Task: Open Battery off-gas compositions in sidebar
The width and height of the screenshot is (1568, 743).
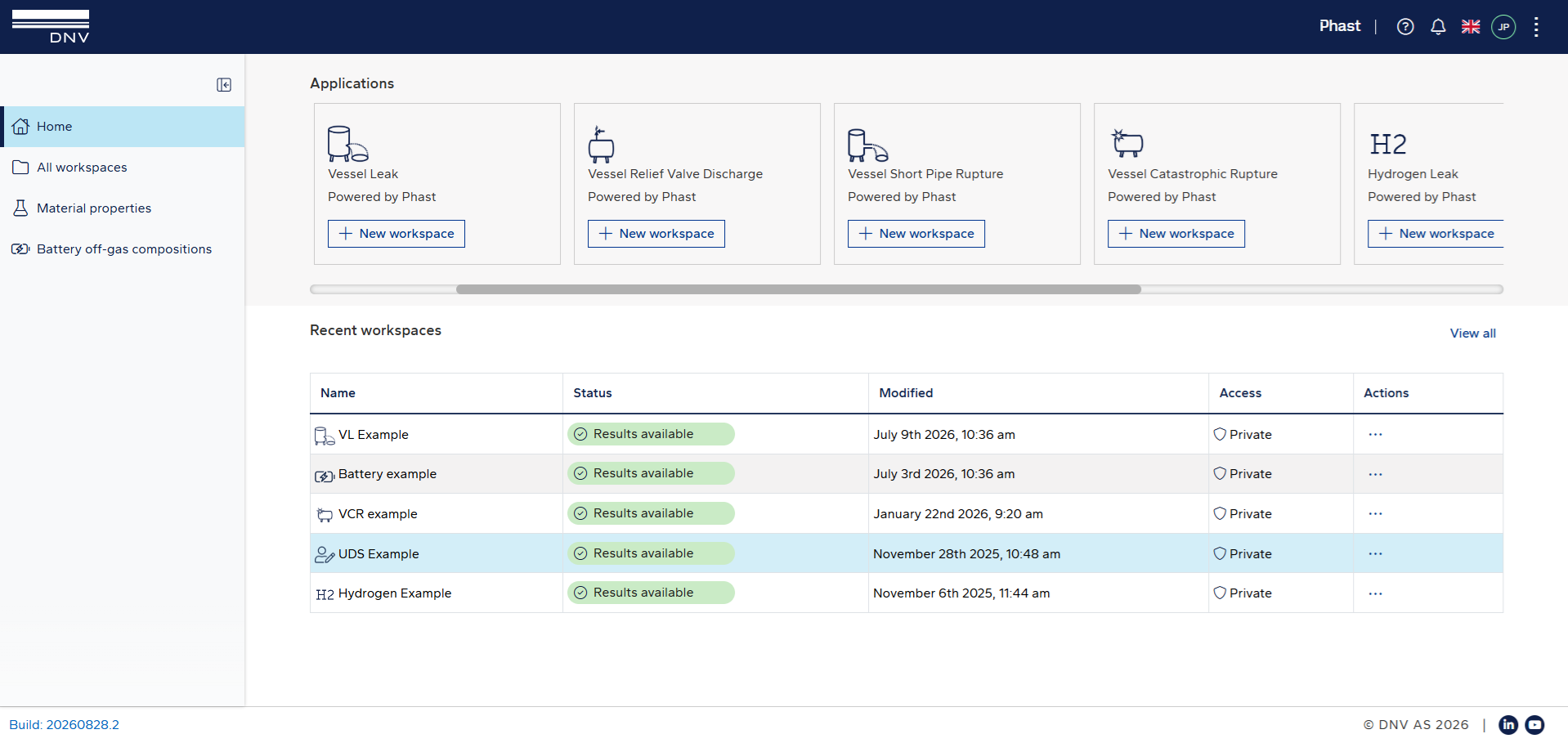Action: pyautogui.click(x=123, y=249)
